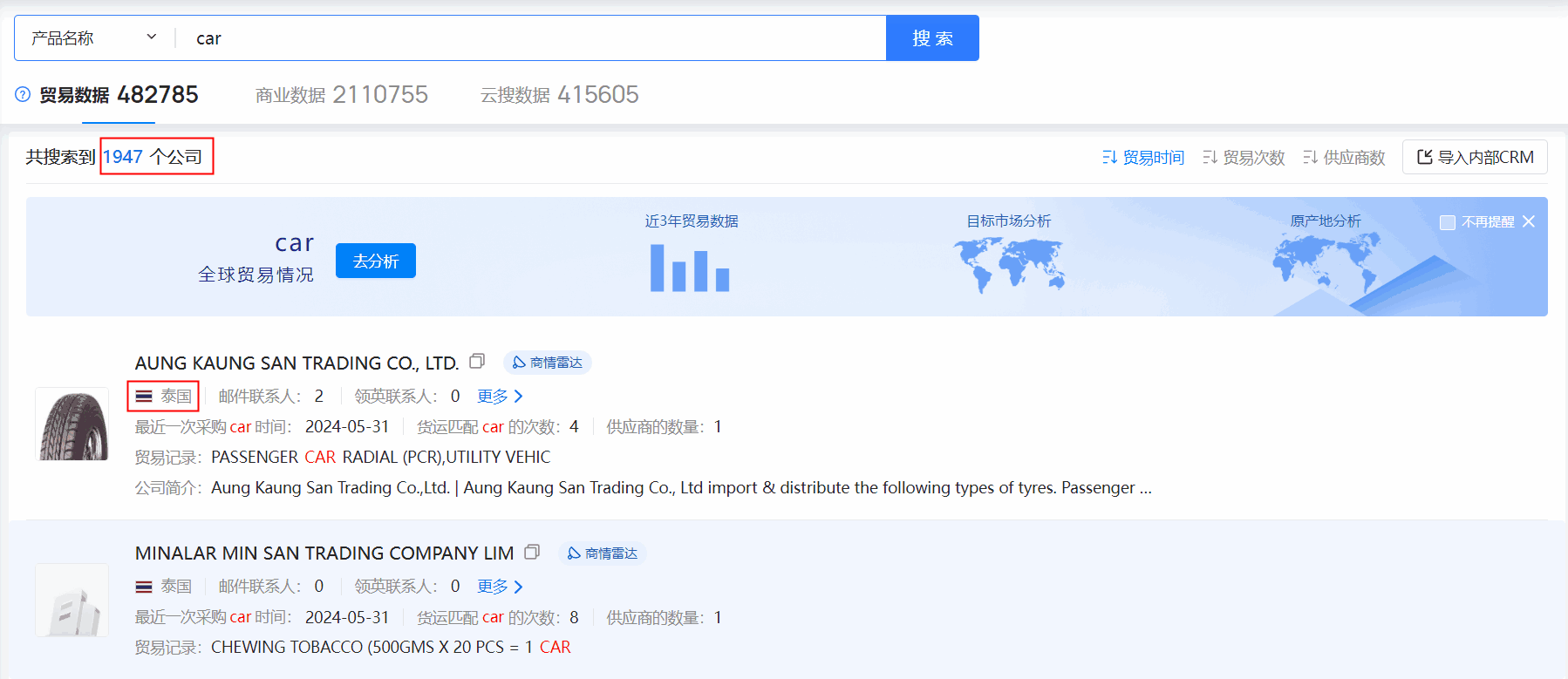Click the help question mark icon beside 贸易数据
Viewport: 1568px width, 679px height.
[x=23, y=95]
